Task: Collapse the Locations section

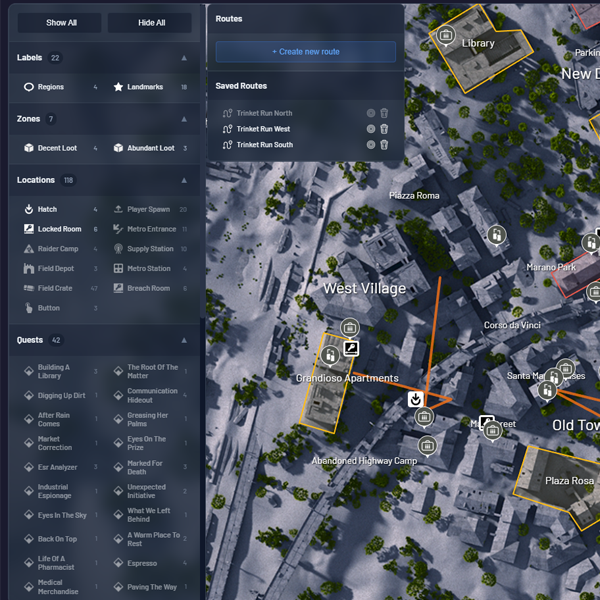Action: [184, 180]
